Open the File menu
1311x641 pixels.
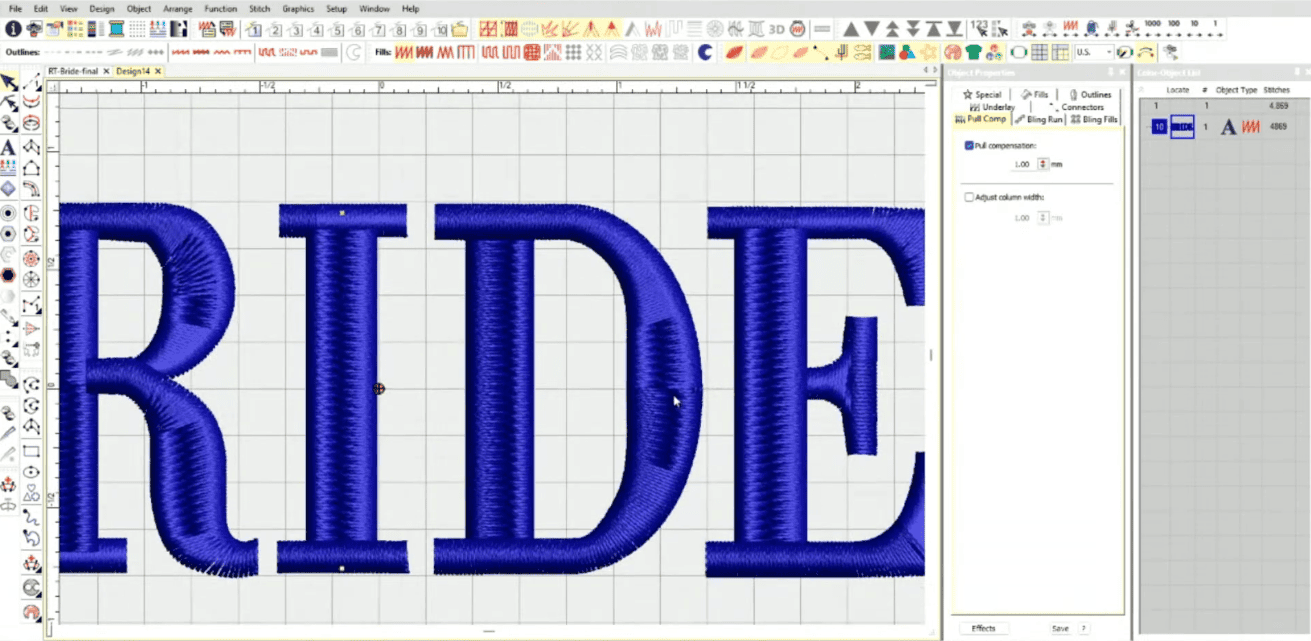[15, 8]
